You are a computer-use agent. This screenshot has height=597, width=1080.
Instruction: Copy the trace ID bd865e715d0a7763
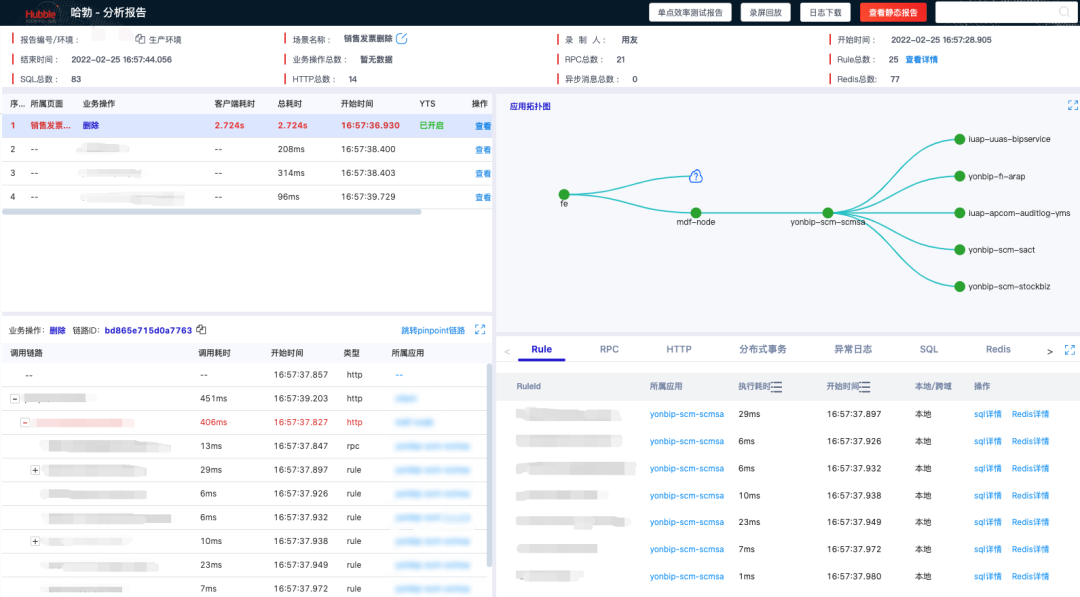pos(201,330)
